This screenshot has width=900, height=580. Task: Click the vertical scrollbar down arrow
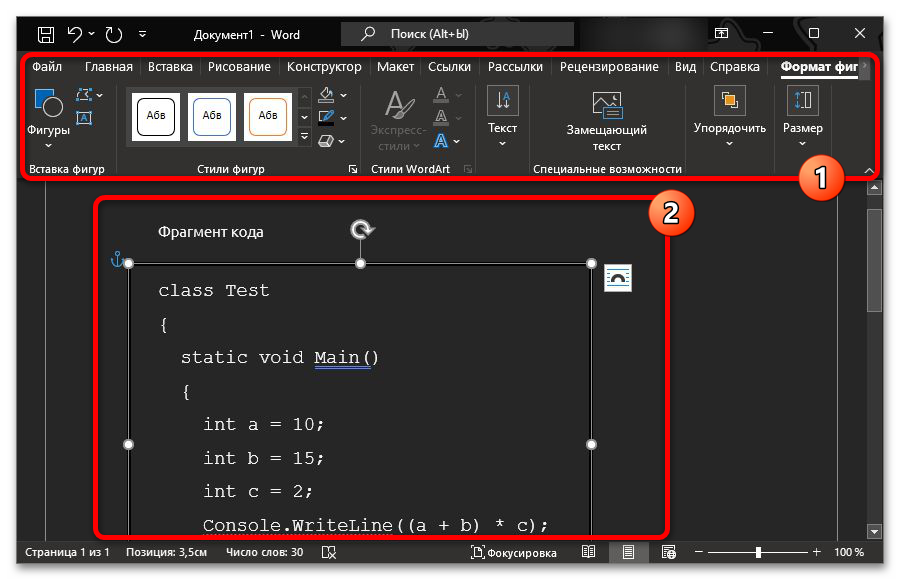click(874, 531)
